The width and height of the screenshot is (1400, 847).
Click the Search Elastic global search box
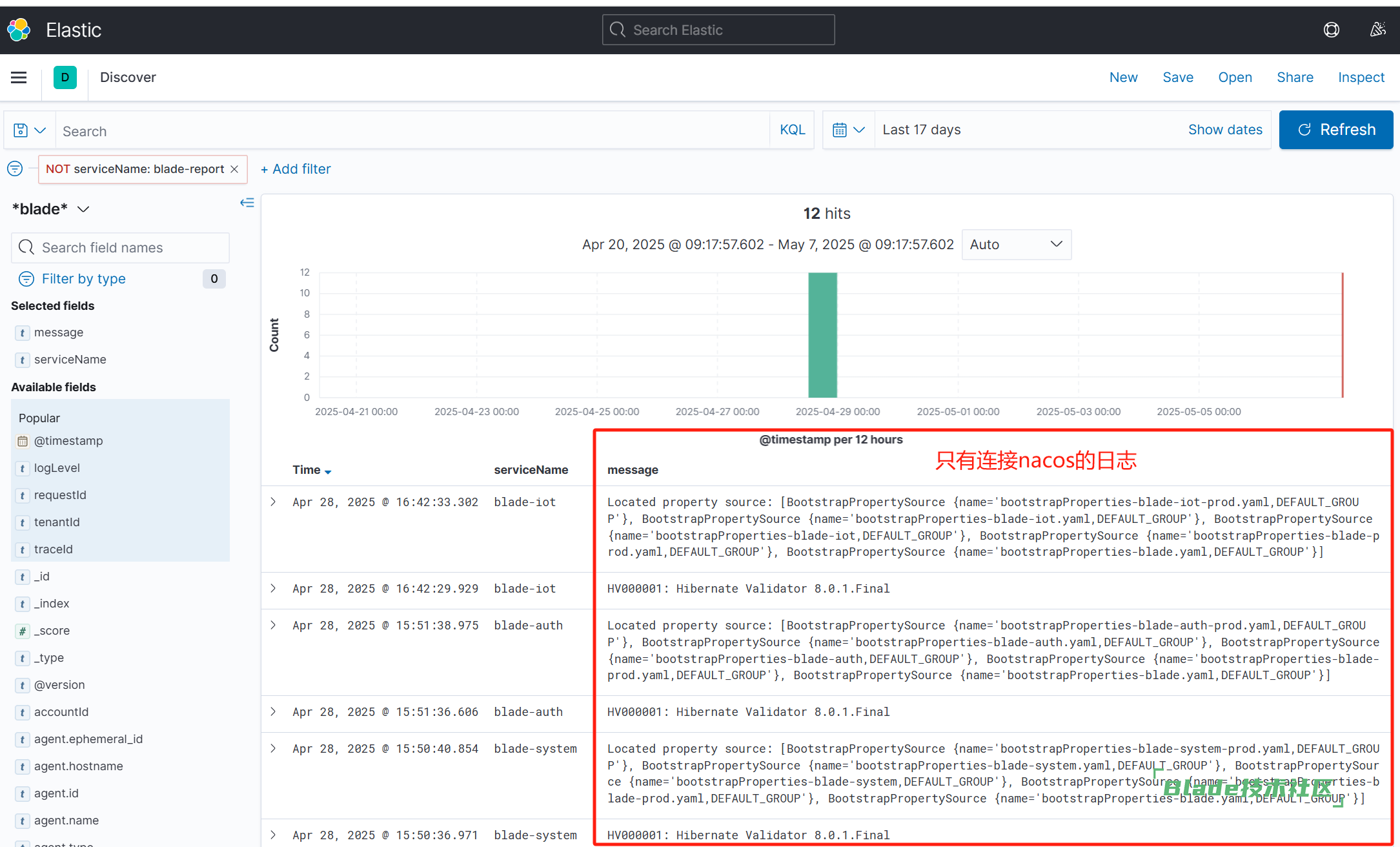pyautogui.click(x=718, y=30)
